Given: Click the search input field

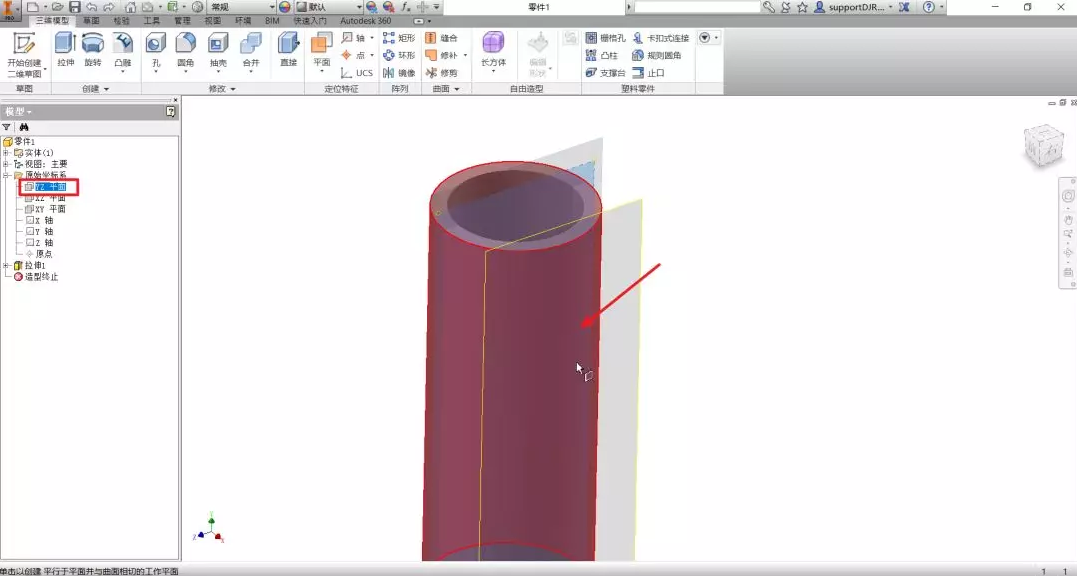Looking at the screenshot, I should [x=696, y=7].
